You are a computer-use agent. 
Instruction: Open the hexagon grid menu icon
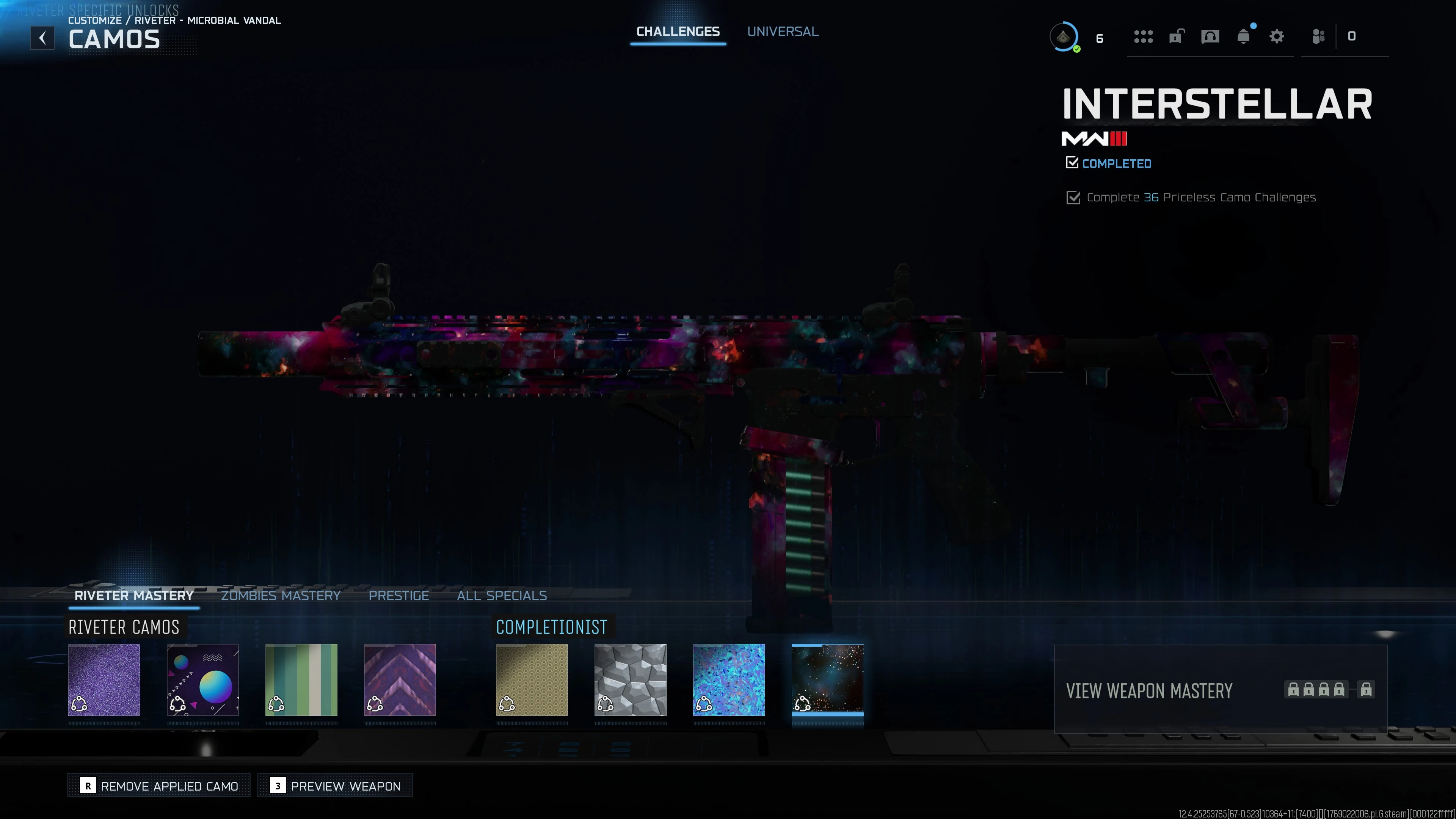1143,37
